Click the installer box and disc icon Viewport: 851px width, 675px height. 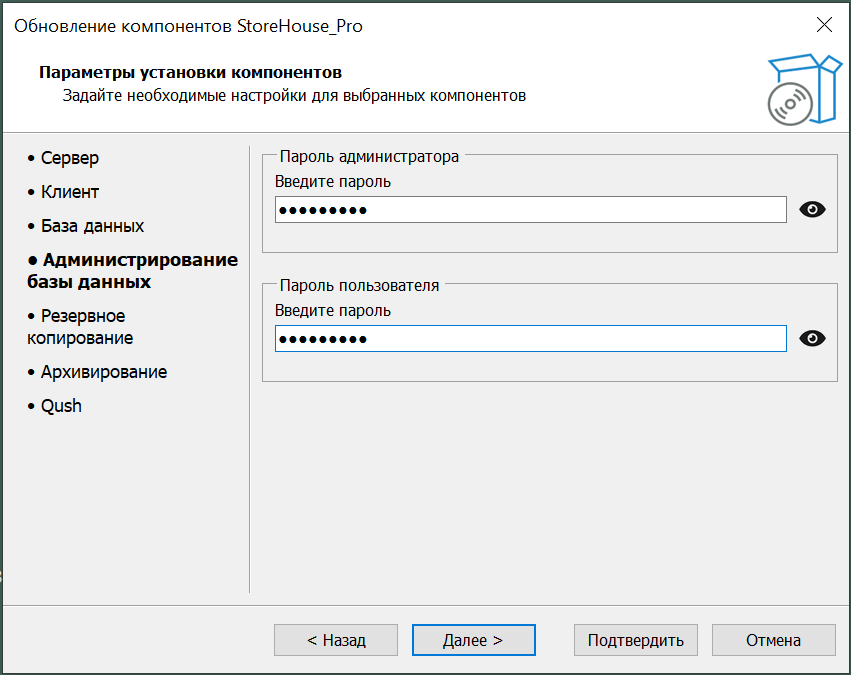[x=799, y=89]
